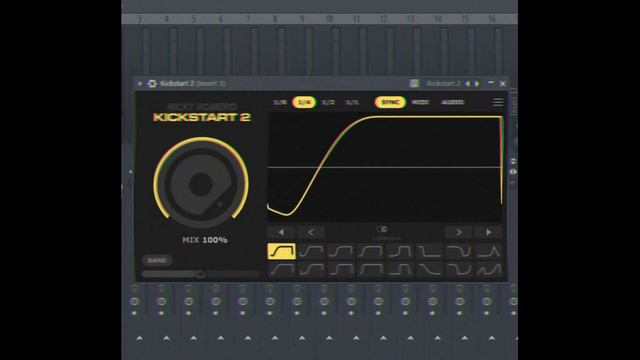The width and height of the screenshot is (640, 360).
Task: Set the note length to 1/8
Action: tap(280, 102)
